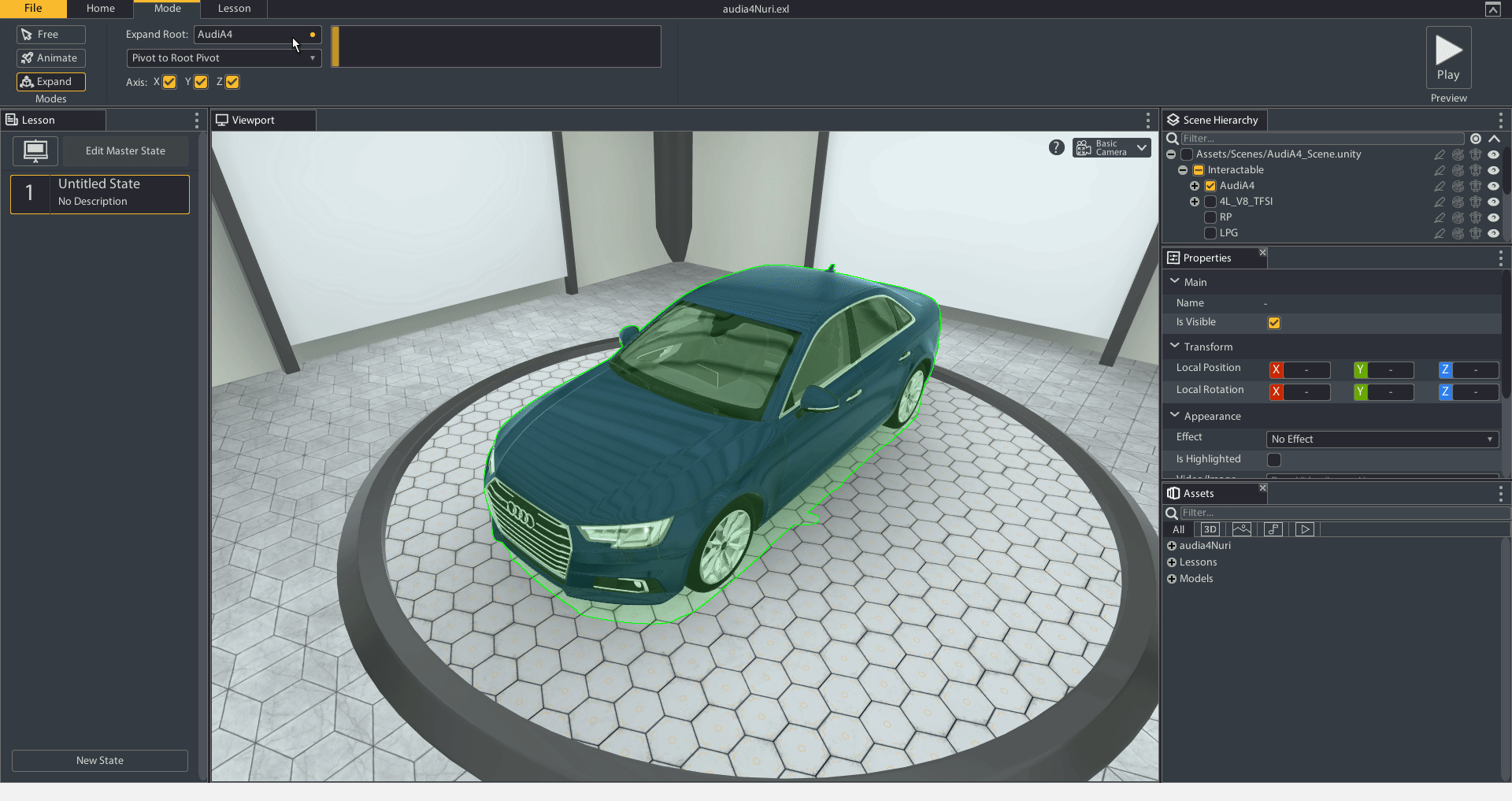Screen dimensions: 1512x801
Task: Click the pen icon in LPG row
Action: click(x=1440, y=233)
